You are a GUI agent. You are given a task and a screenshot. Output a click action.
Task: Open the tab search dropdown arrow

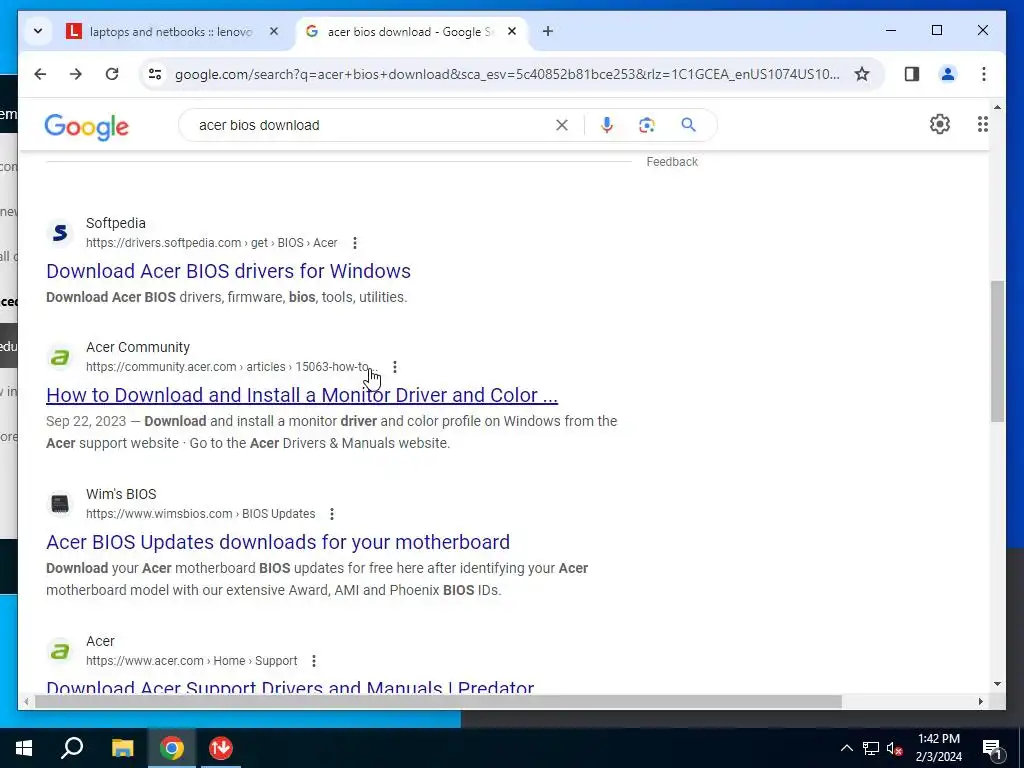click(38, 31)
